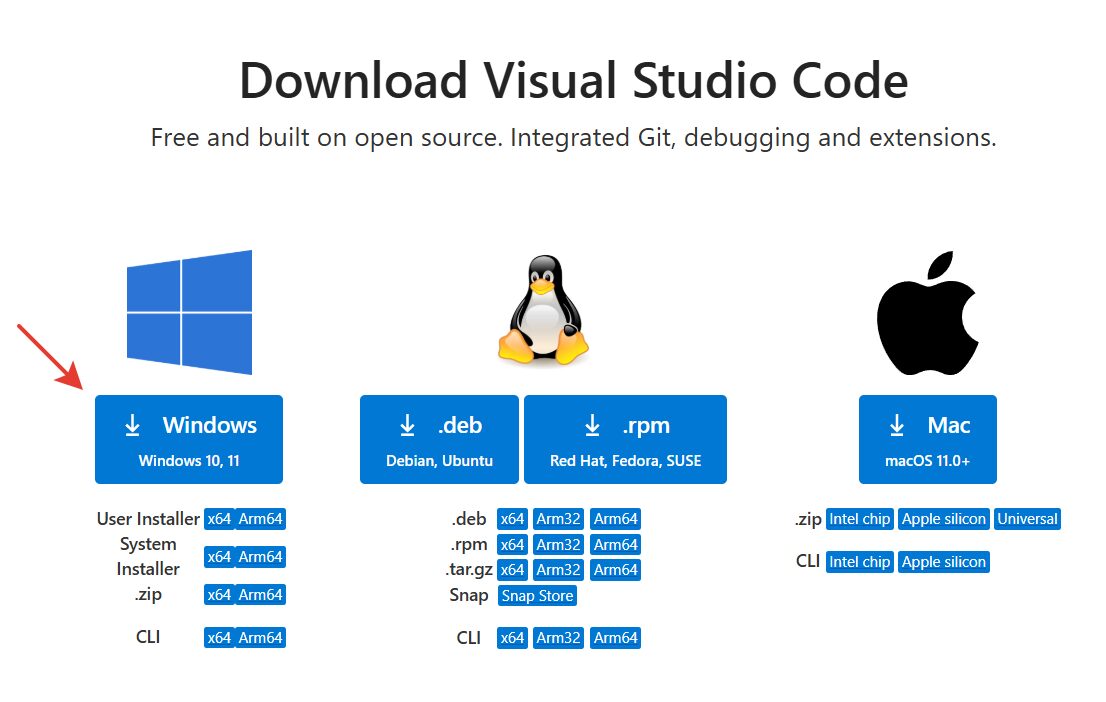Get Linux .rpm x64 package
1106x702 pixels.
coord(512,545)
